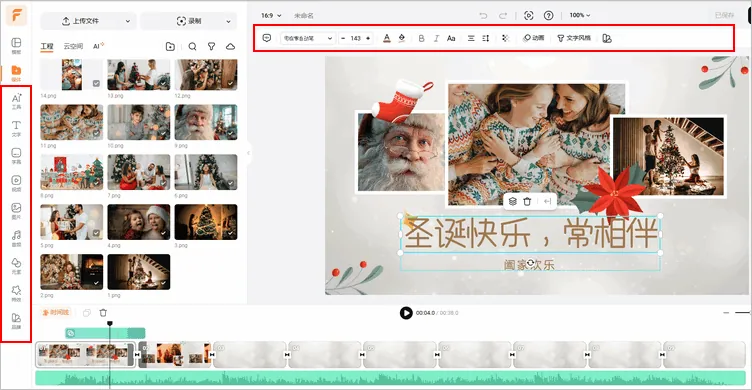Click the 上传文件 upload button
752x390 pixels.
tap(81, 21)
